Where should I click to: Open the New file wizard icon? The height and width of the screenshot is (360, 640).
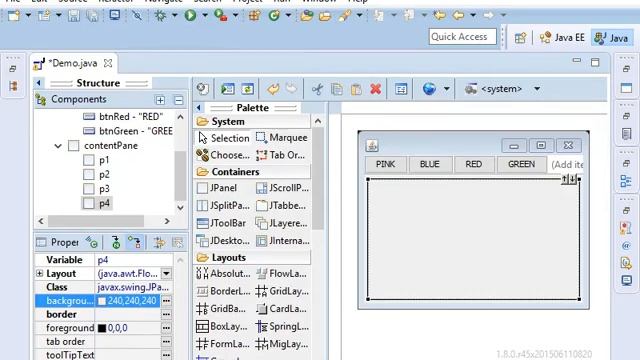point(14,16)
